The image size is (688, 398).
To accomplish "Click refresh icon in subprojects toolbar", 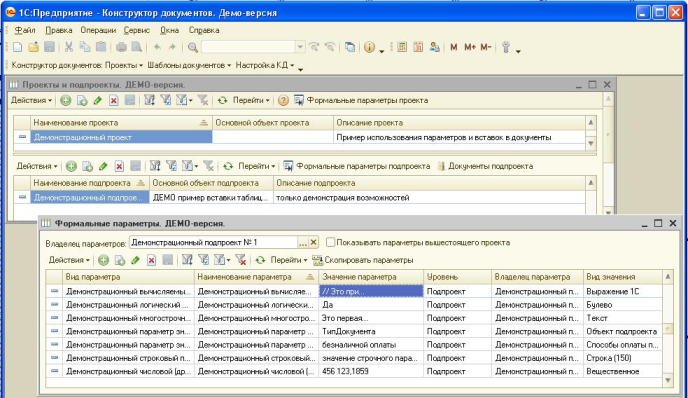I will pyautogui.click(x=228, y=166).
